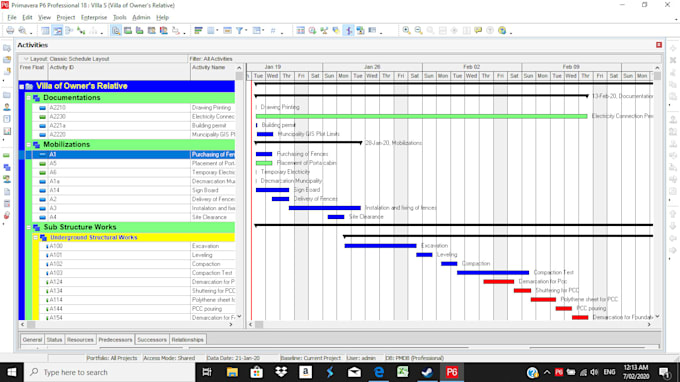
Task: Collapse the Documentations WBS group
Action: 29,98
